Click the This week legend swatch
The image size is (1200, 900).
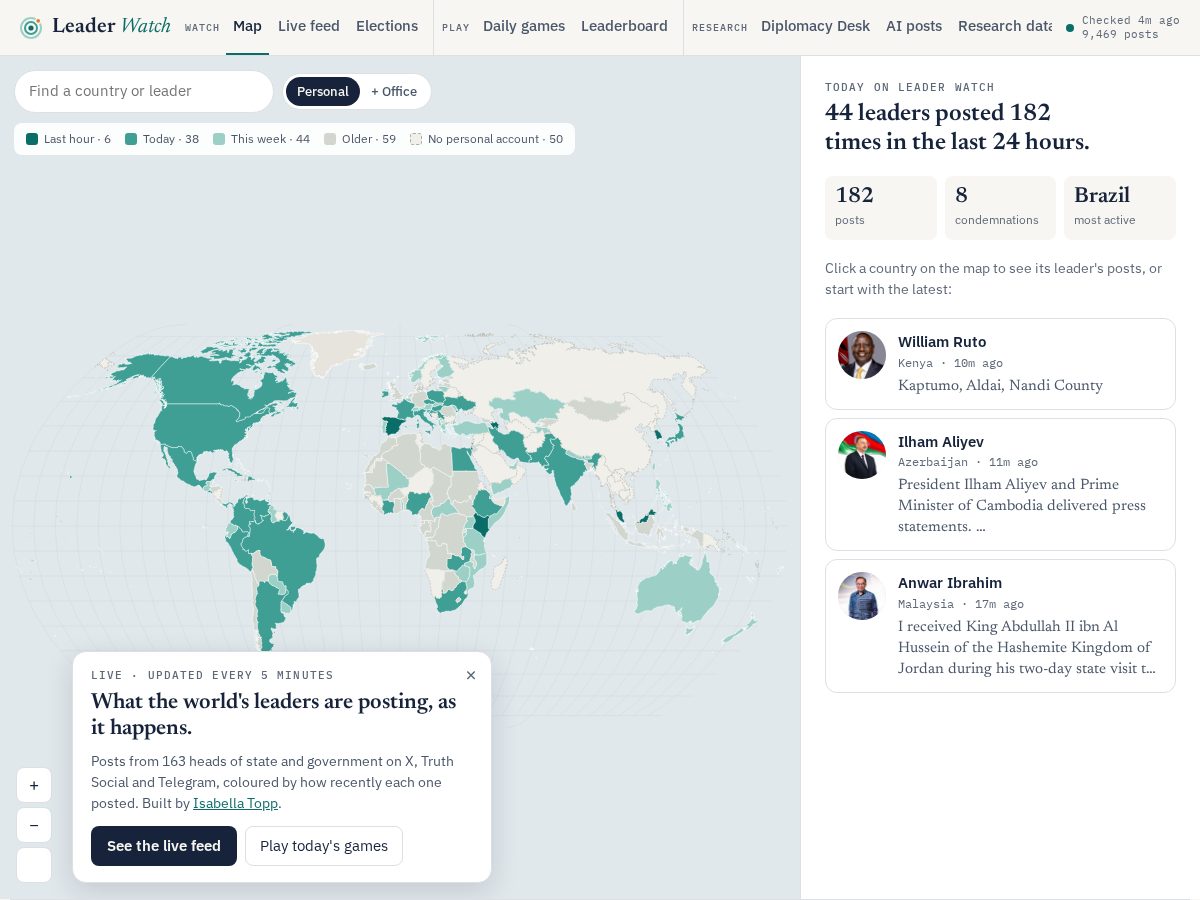tap(219, 139)
